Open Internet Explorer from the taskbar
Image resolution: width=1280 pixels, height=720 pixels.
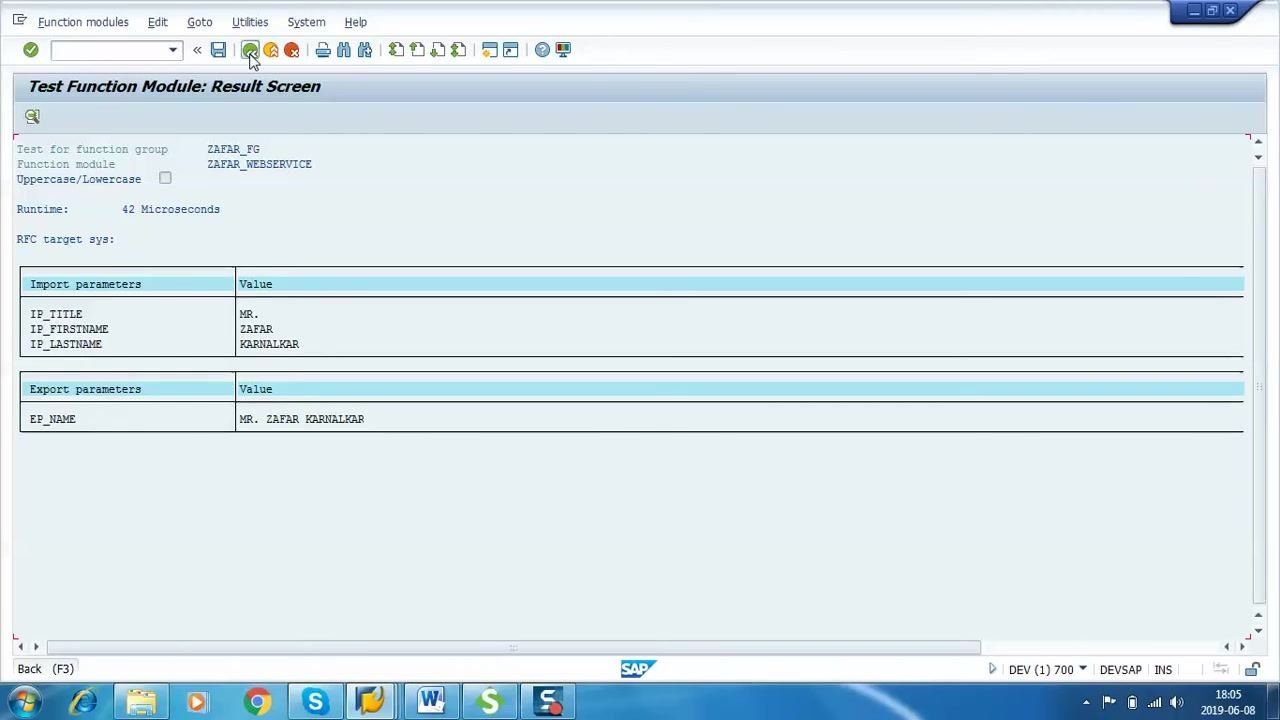click(x=83, y=702)
